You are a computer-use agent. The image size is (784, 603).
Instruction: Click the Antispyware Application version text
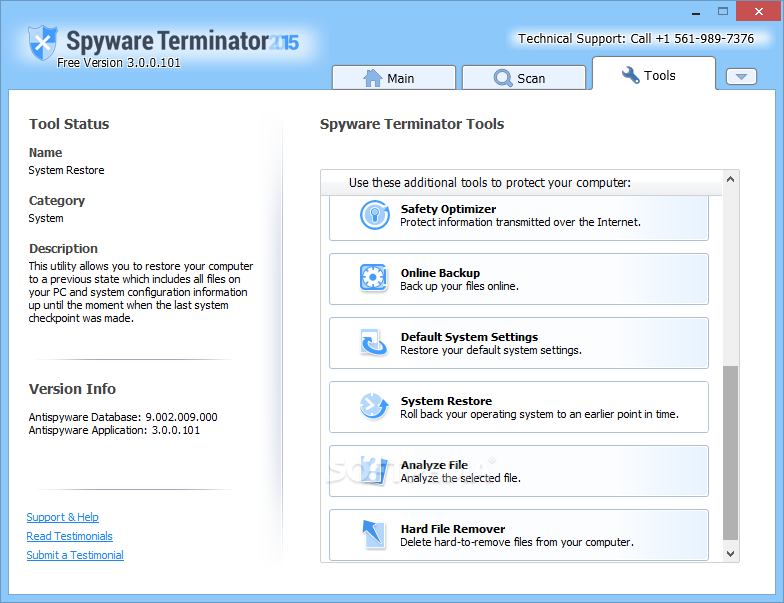pyautogui.click(x=114, y=430)
